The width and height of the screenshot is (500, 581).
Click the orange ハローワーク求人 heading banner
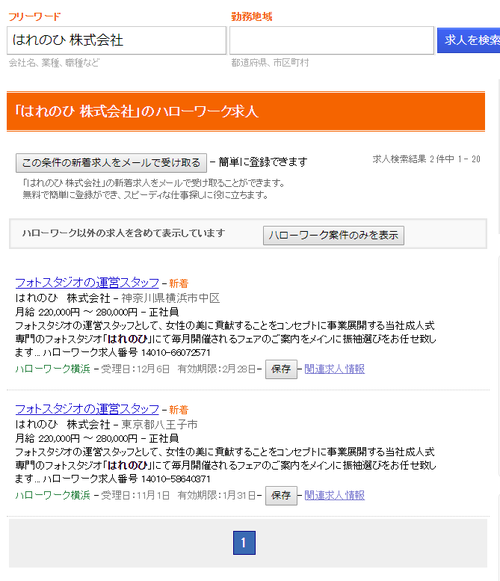click(x=246, y=112)
